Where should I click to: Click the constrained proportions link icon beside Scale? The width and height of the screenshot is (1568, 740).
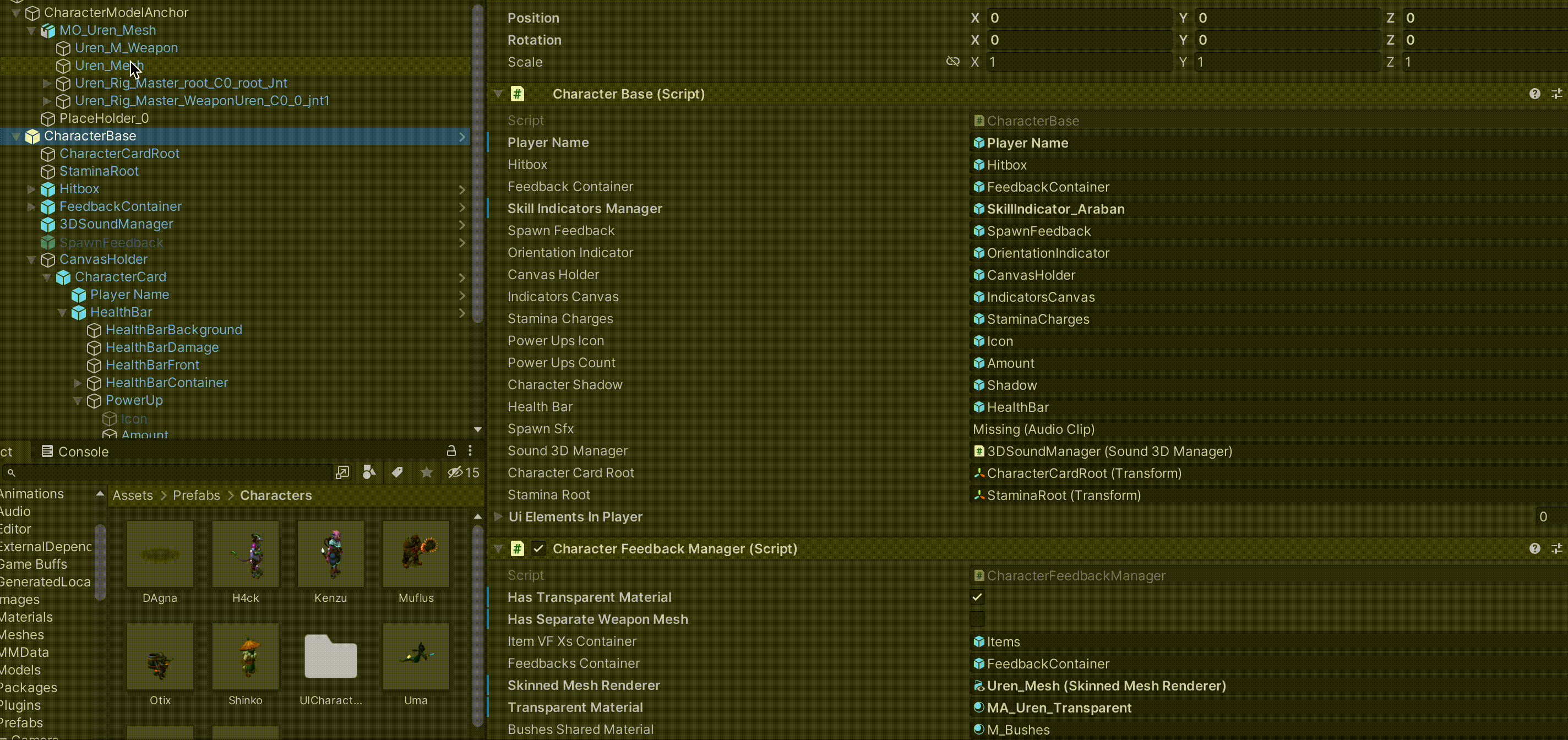[x=953, y=62]
